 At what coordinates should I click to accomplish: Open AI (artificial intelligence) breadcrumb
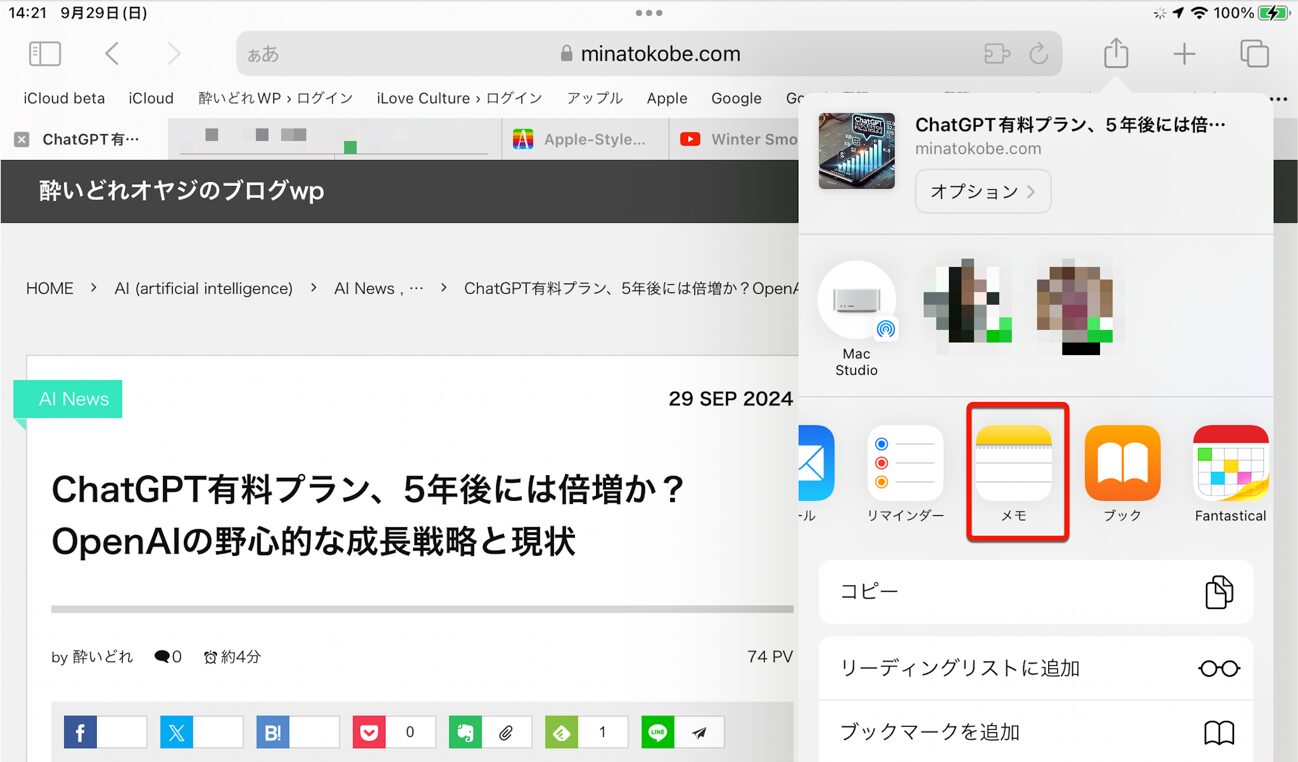pyautogui.click(x=203, y=288)
